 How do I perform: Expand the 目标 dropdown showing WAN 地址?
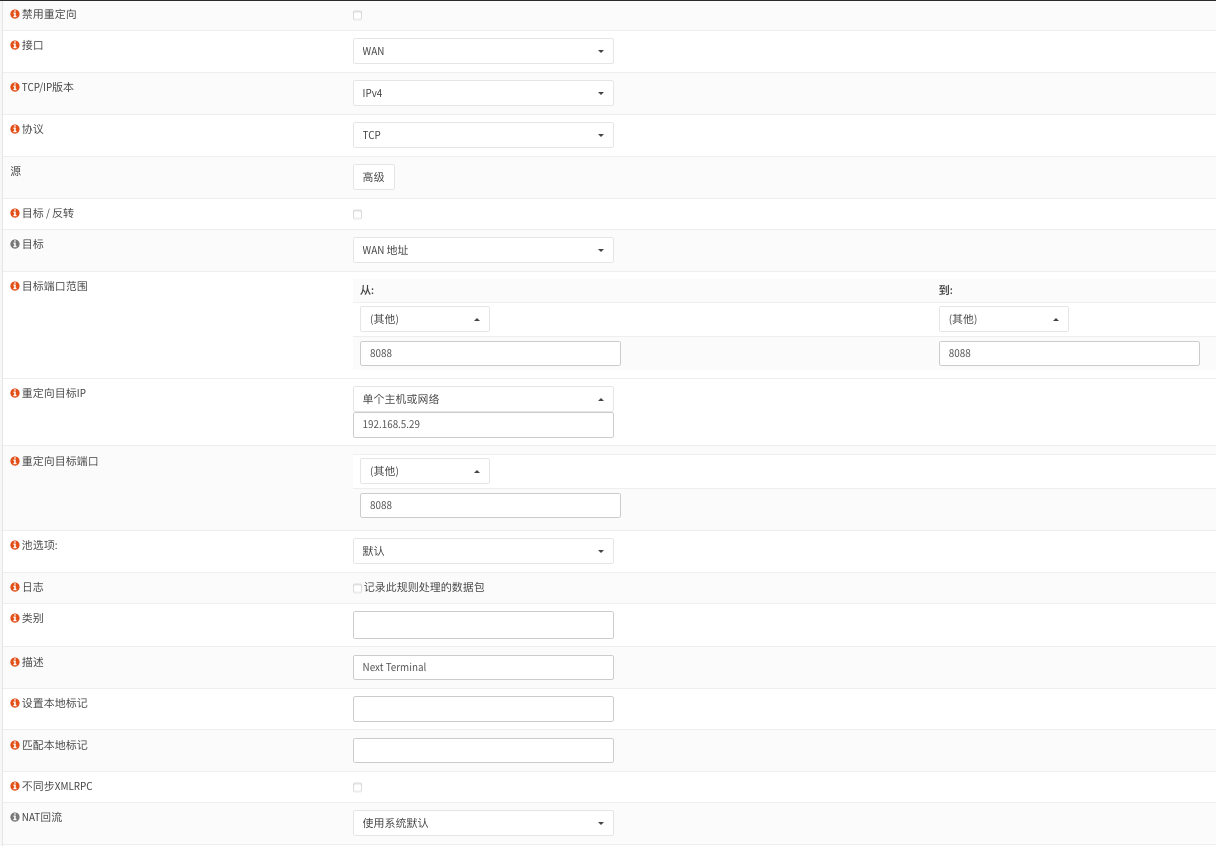[483, 250]
